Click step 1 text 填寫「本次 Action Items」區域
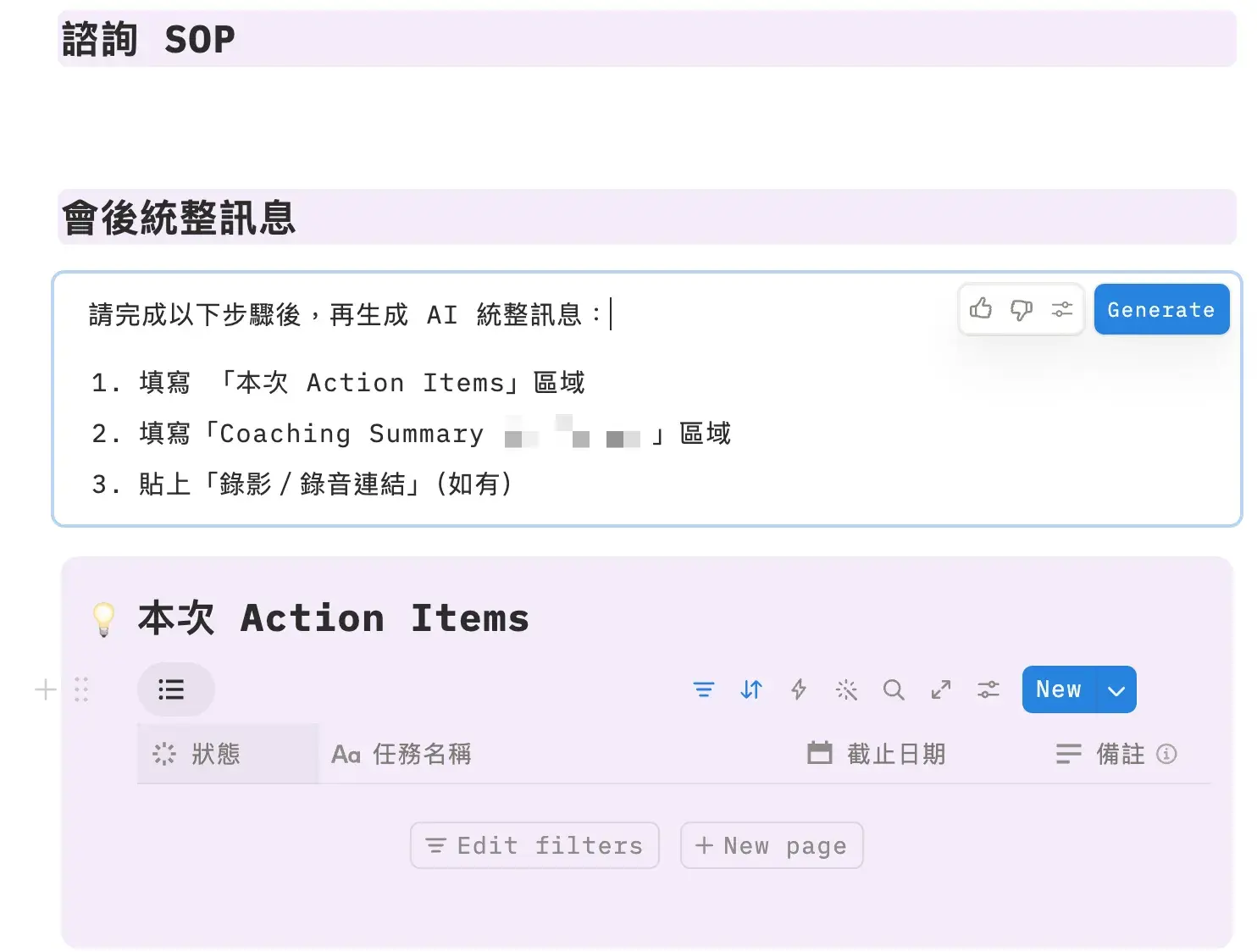Screen dimensions: 1257x952 pos(362,382)
